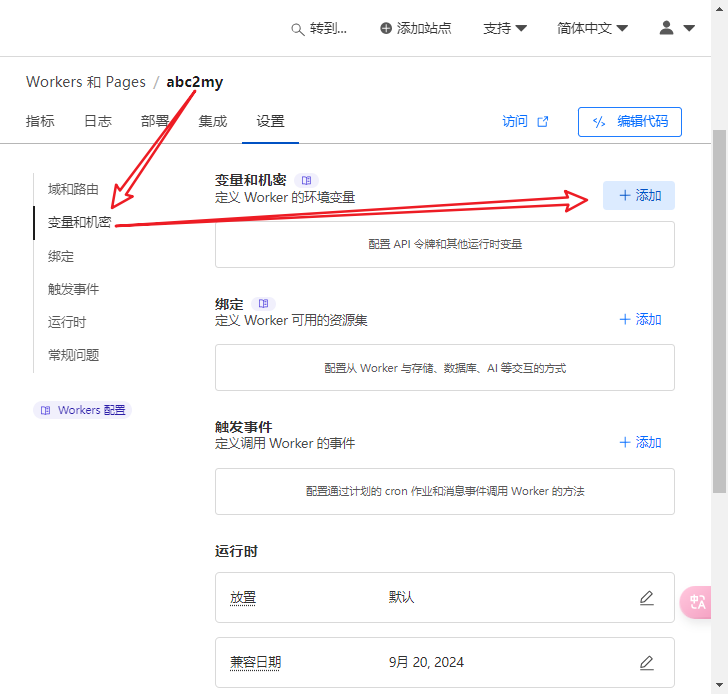Select 域和路由 in settings sidebar
728x694 pixels.
[73, 189]
